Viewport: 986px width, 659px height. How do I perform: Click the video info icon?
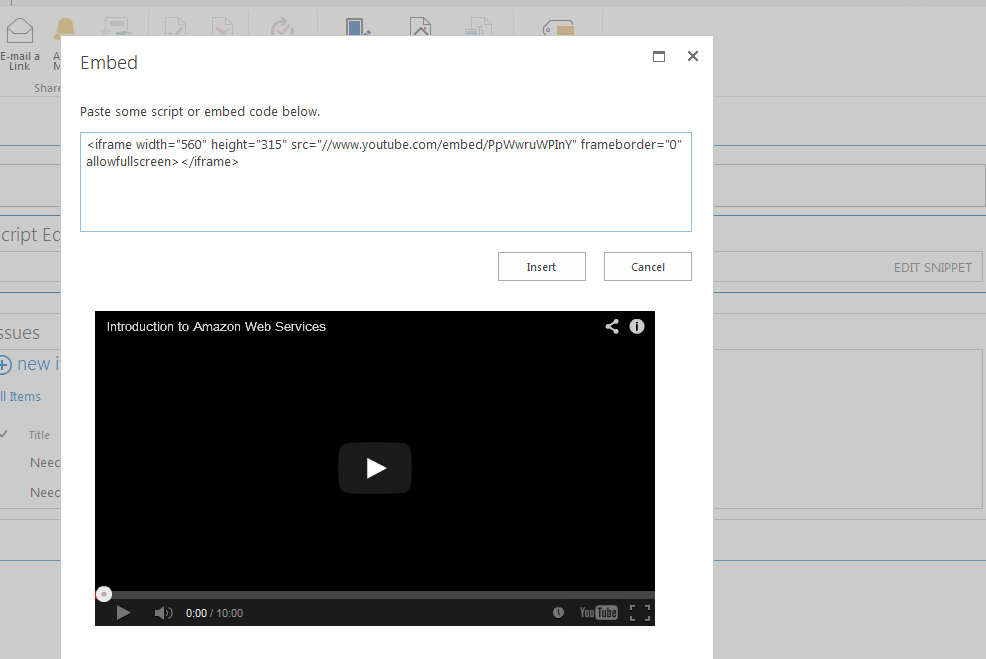(x=637, y=326)
